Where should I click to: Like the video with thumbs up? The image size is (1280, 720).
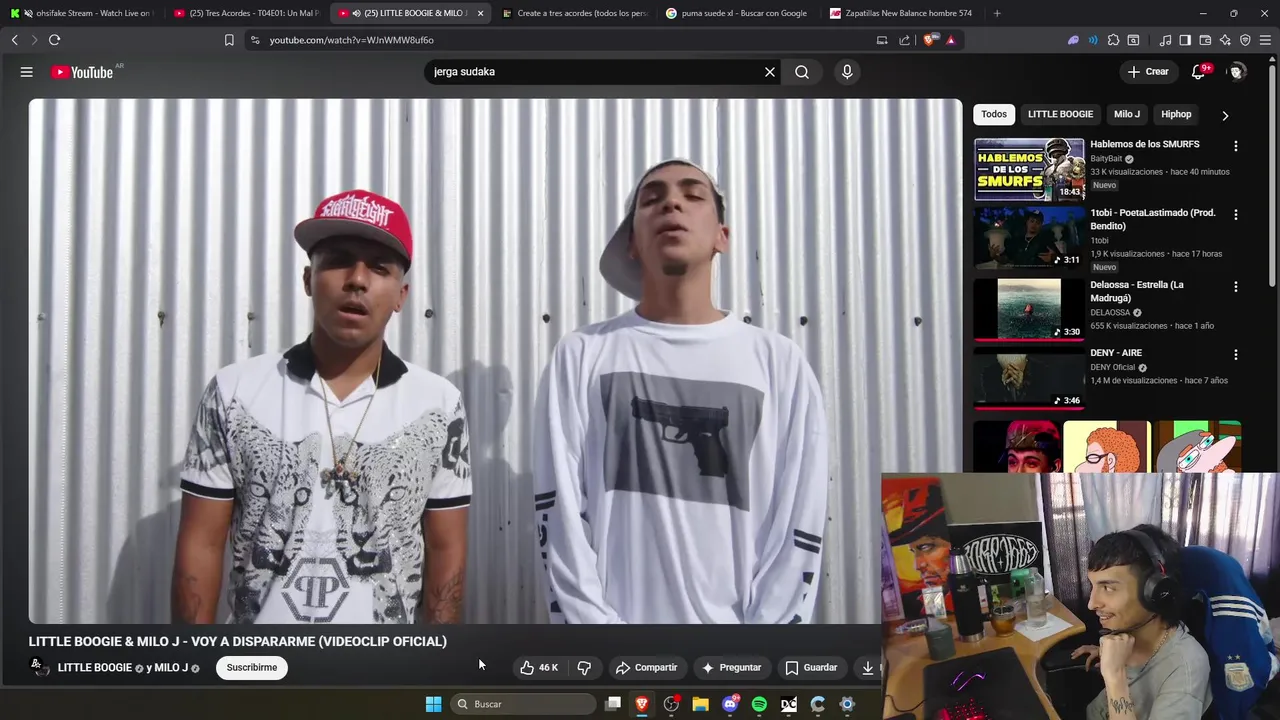click(x=540, y=668)
